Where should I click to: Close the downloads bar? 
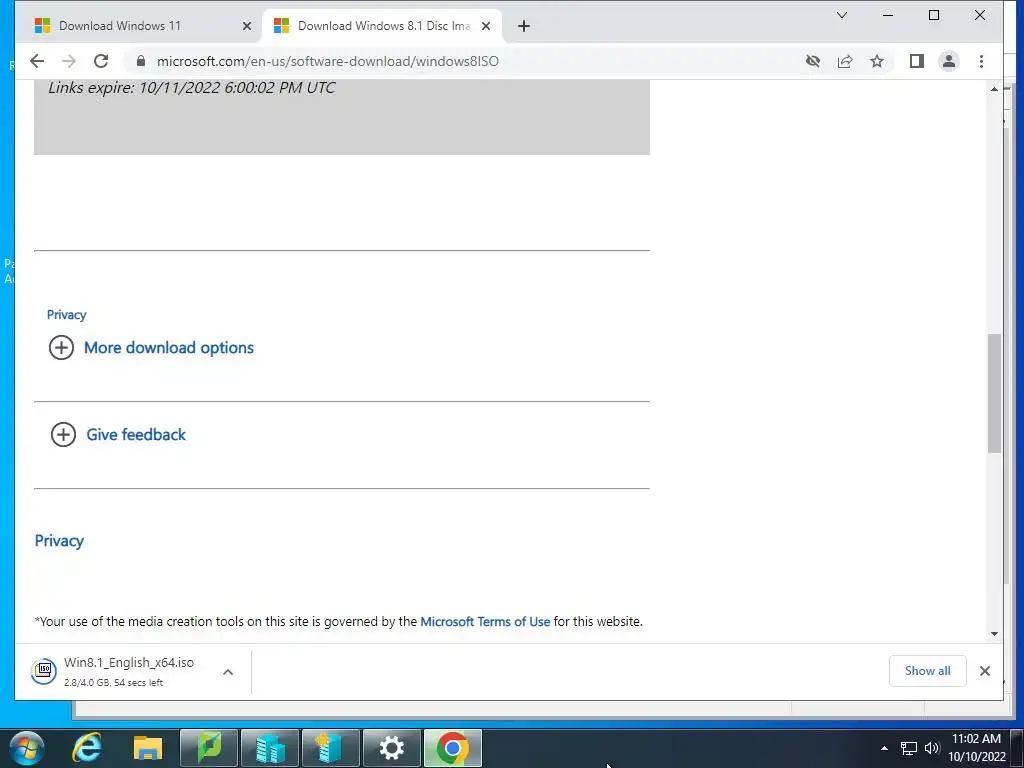click(x=985, y=671)
